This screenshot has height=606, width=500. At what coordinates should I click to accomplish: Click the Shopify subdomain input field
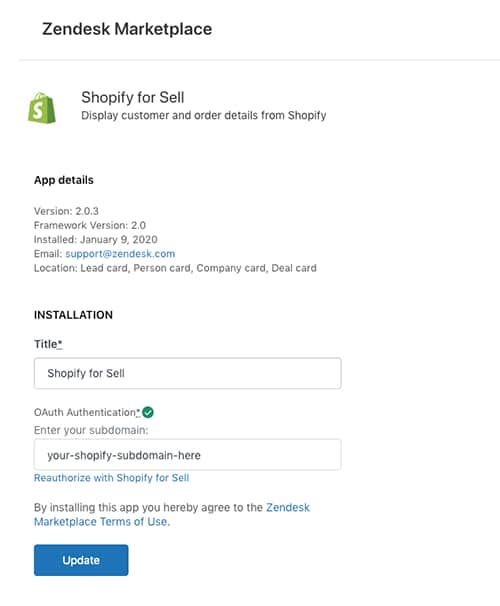click(x=187, y=455)
